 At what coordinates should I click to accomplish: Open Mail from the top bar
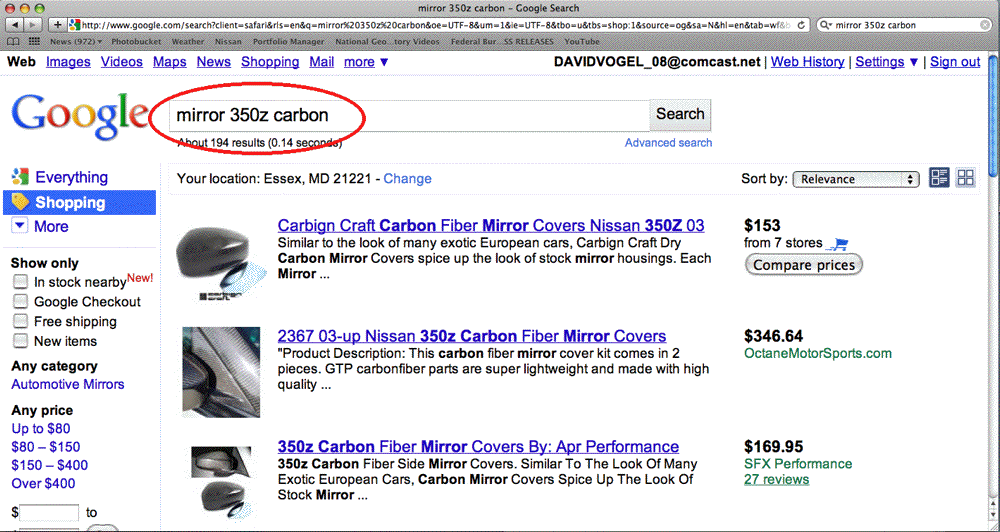(x=321, y=62)
